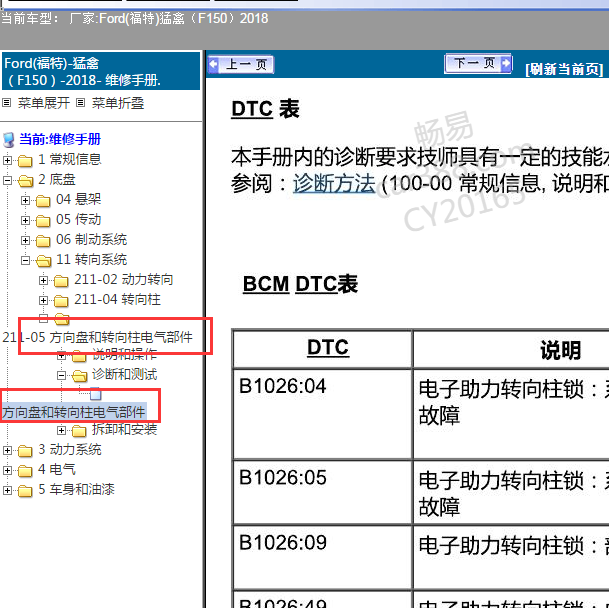Click folder icon of 05 传动

tap(43, 221)
